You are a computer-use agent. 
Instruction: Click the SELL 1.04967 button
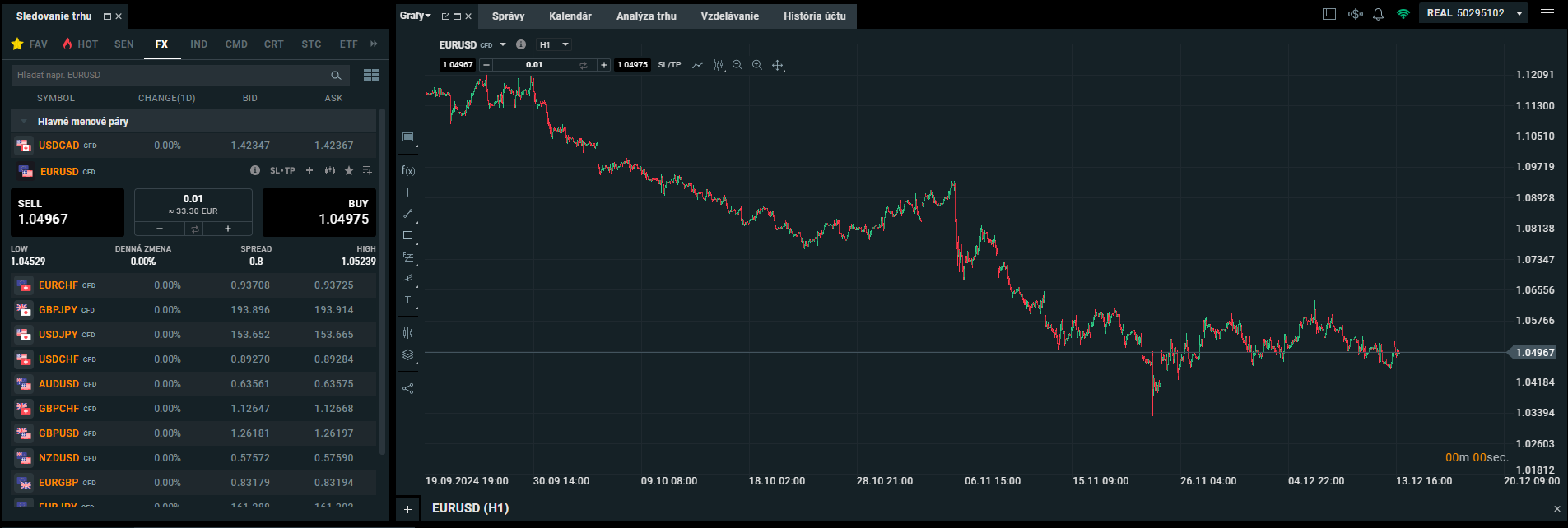click(67, 212)
